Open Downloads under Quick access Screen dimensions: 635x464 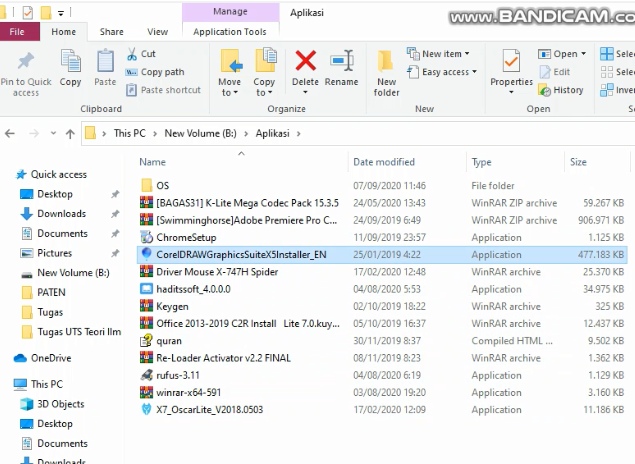pyautogui.click(x=62, y=214)
